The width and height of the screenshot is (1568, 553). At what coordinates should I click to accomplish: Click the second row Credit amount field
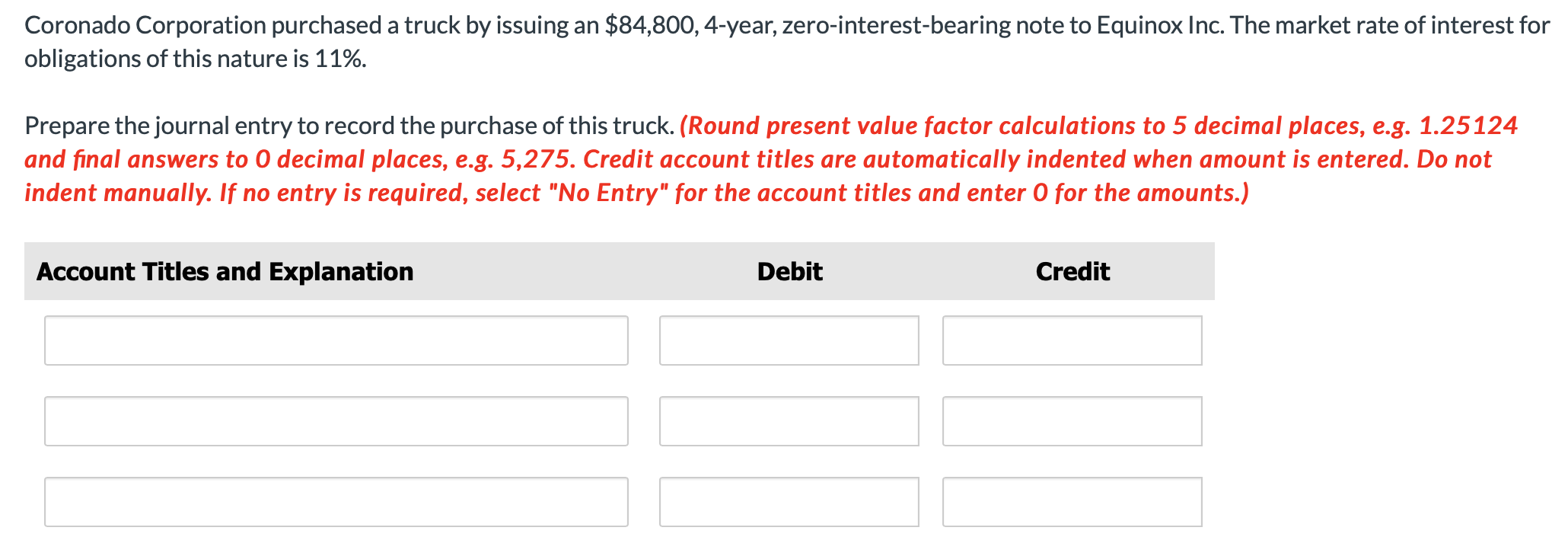(1072, 420)
